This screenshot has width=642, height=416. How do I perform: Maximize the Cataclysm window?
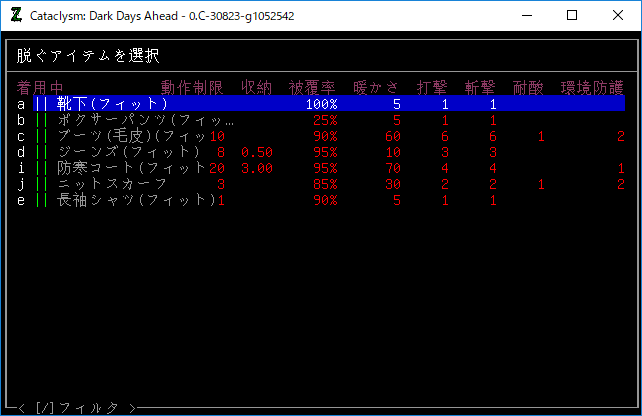pyautogui.click(x=572, y=16)
